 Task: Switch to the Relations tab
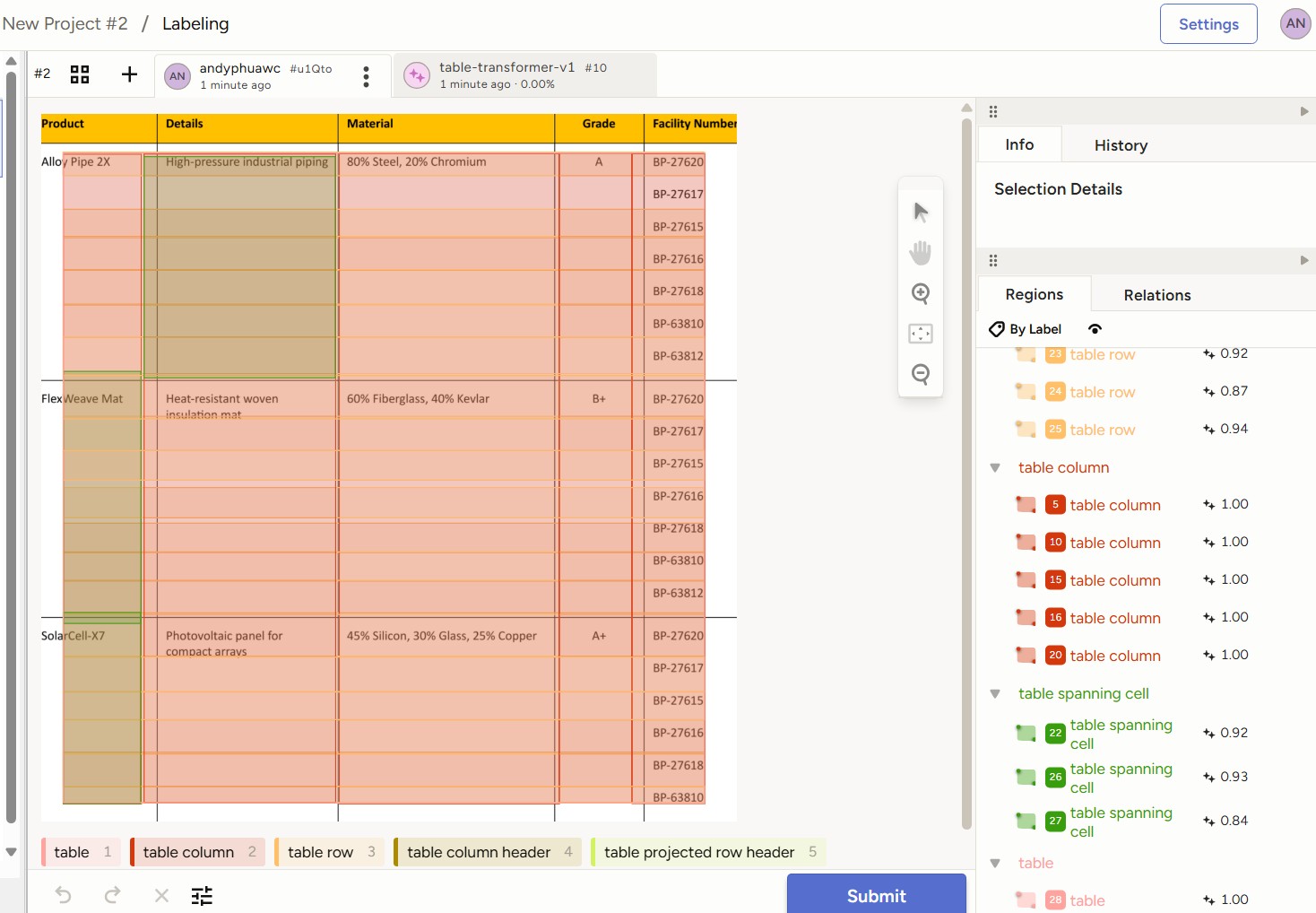1156,295
